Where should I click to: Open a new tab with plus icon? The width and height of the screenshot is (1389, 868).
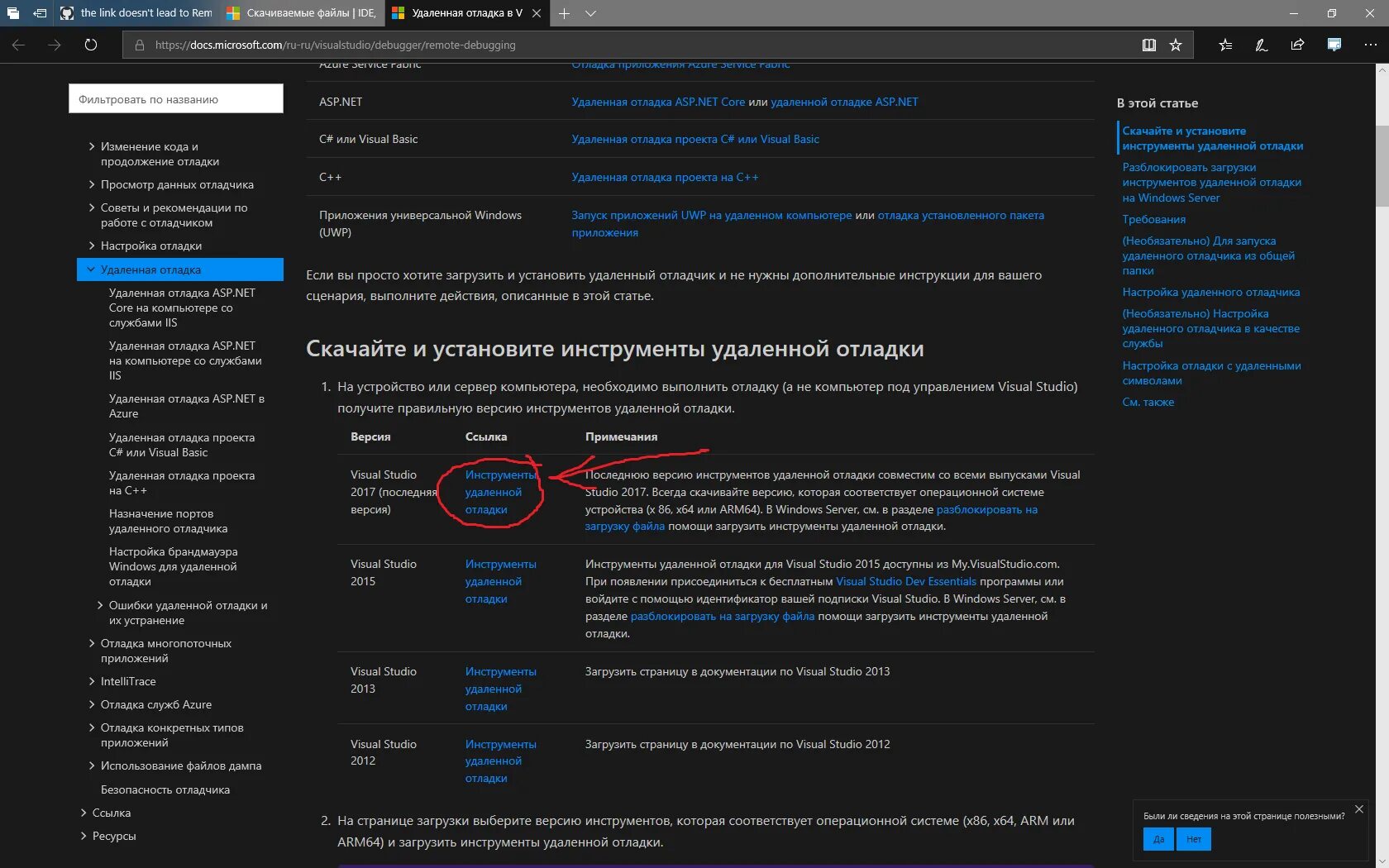564,13
